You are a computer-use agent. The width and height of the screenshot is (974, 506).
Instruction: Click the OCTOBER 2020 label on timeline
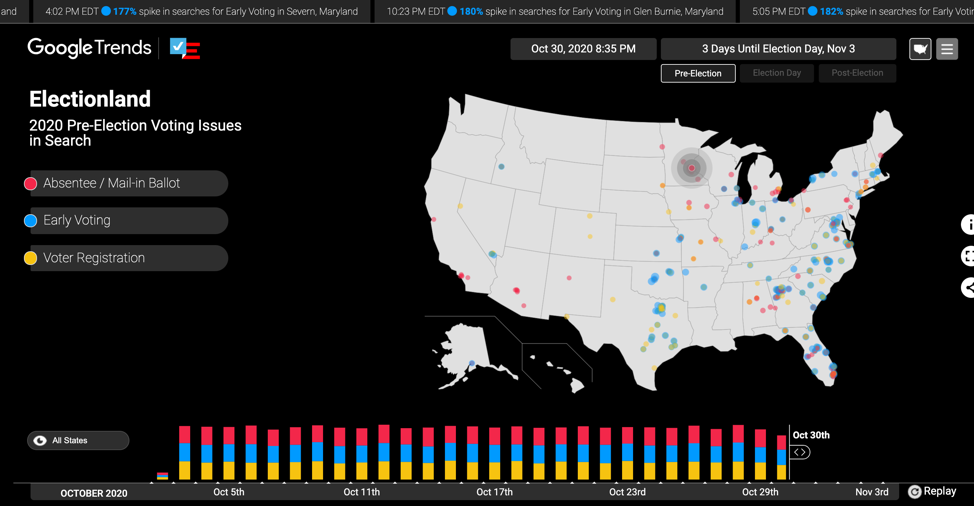[94, 493]
